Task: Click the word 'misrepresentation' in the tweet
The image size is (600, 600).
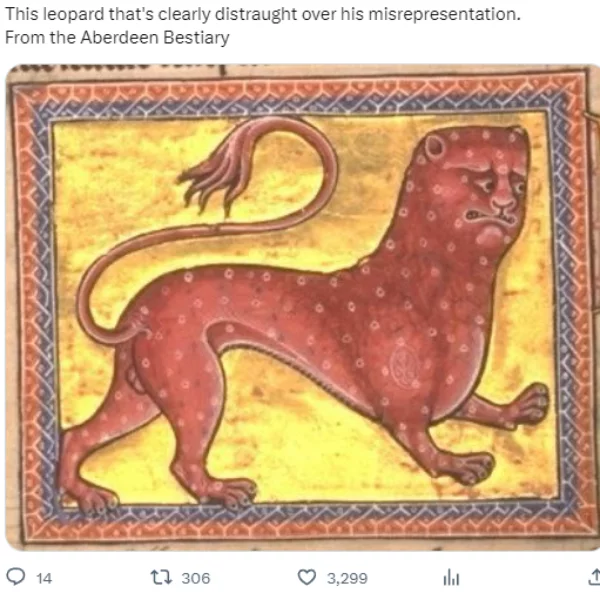Action: tap(442, 14)
